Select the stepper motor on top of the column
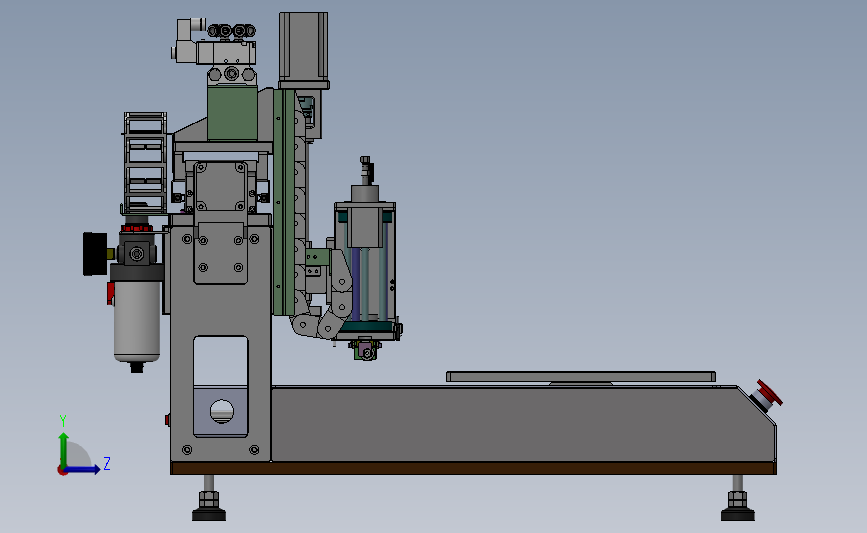Viewport: 867px width, 533px height. [x=304, y=50]
